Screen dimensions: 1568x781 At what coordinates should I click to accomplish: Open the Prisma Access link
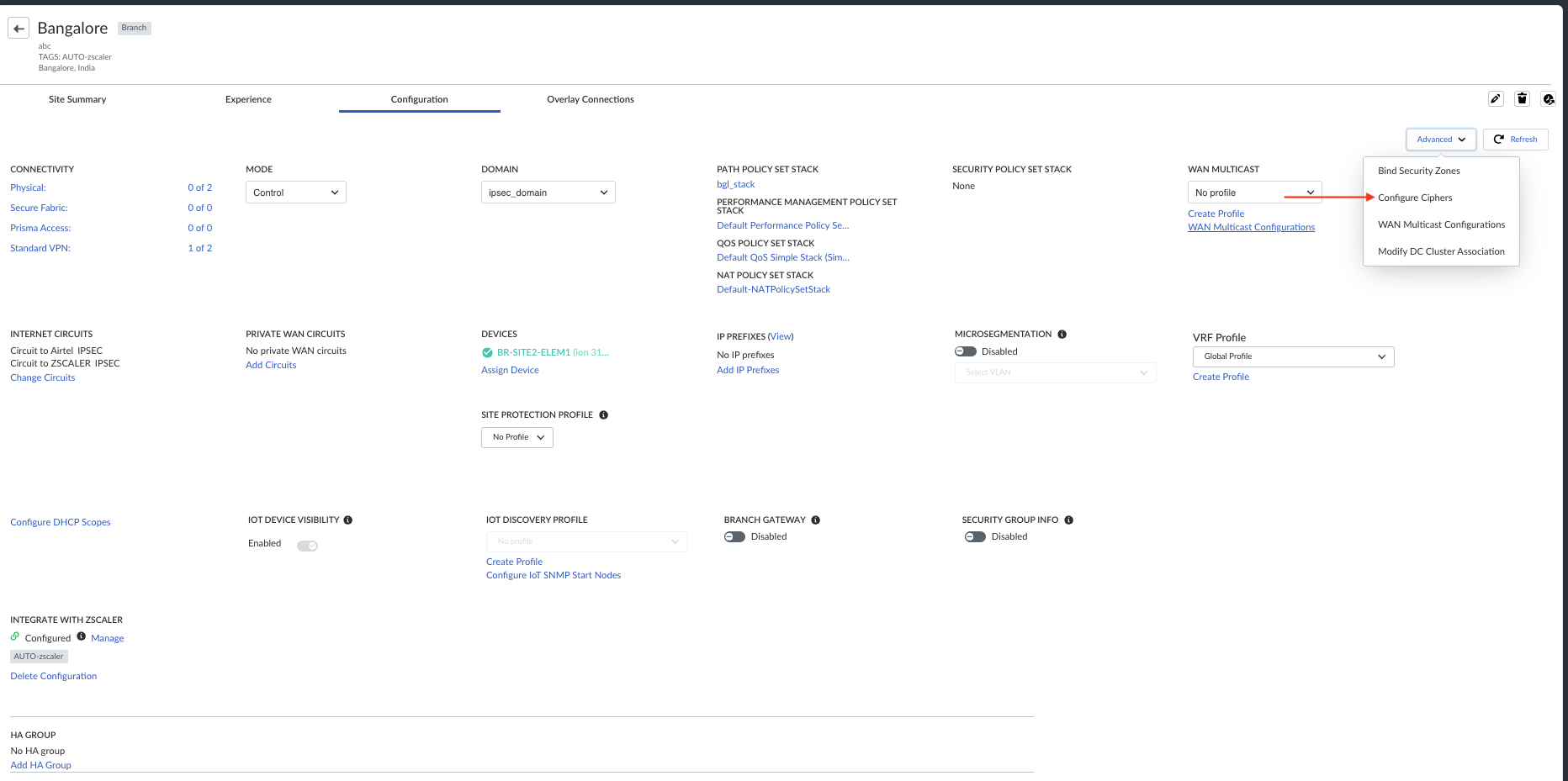pyautogui.click(x=40, y=228)
